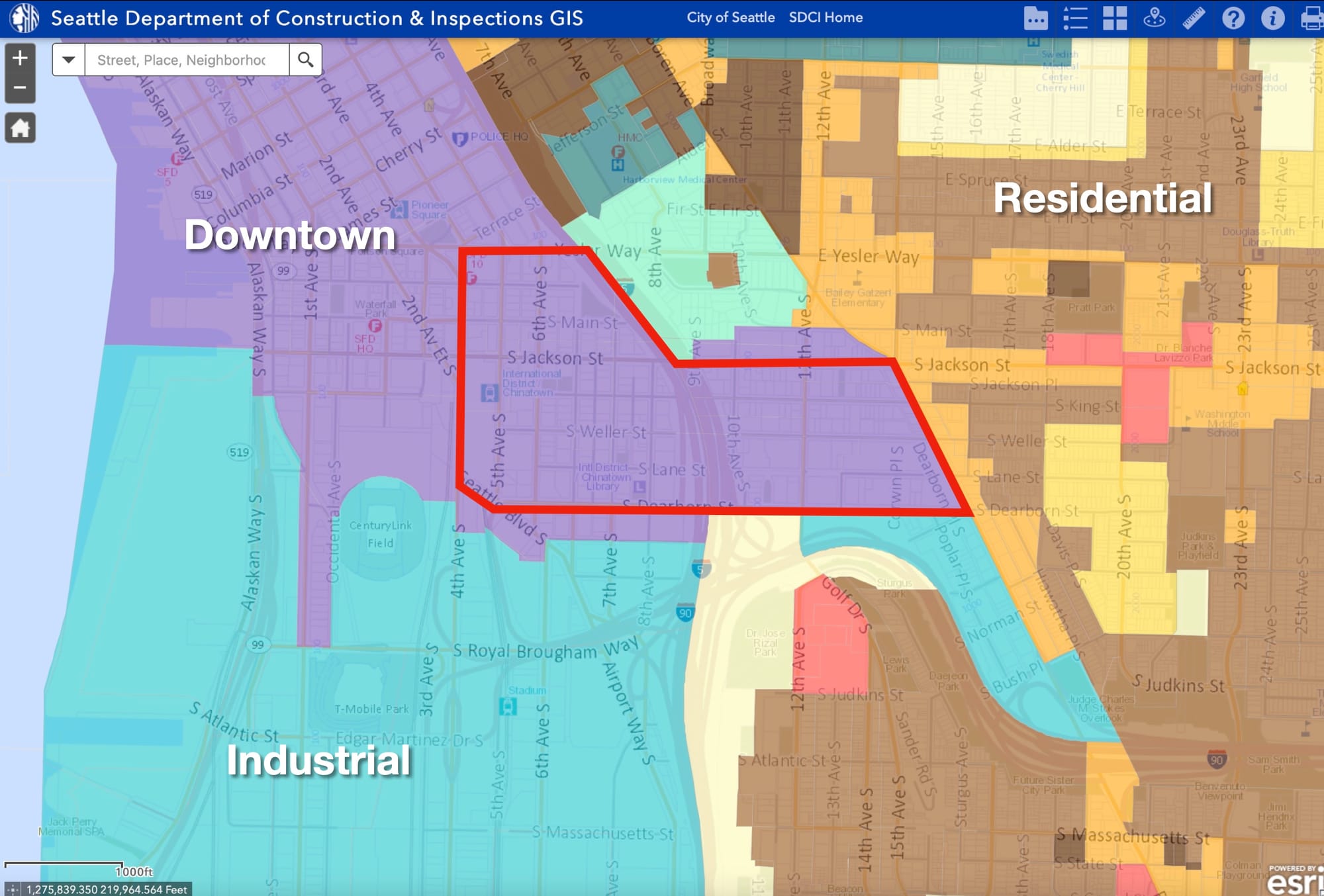This screenshot has width=1324, height=896.
Task: Click the coordinates crosshair icon at bottom
Action: pos(13,889)
